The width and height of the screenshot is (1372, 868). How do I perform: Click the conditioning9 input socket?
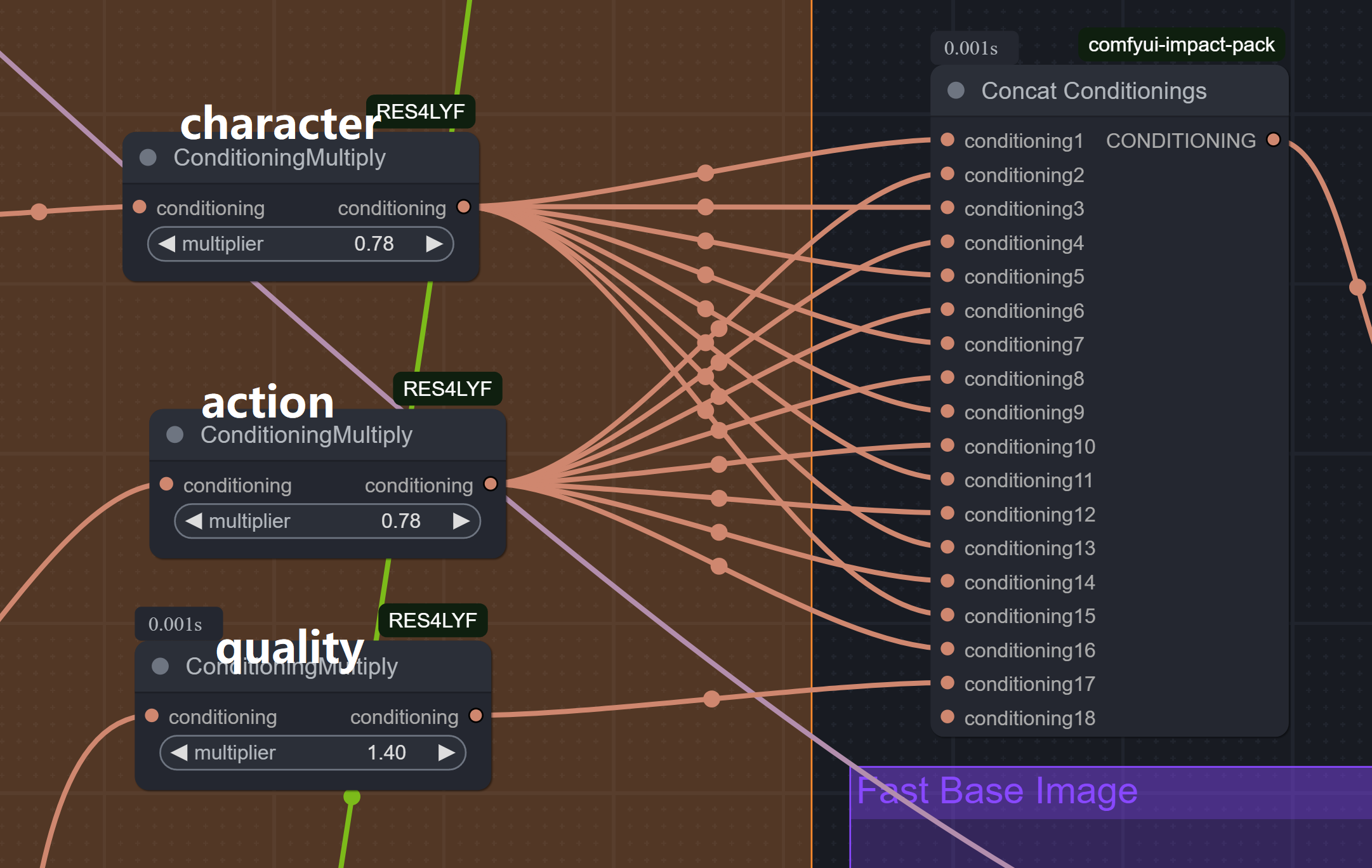tap(947, 411)
